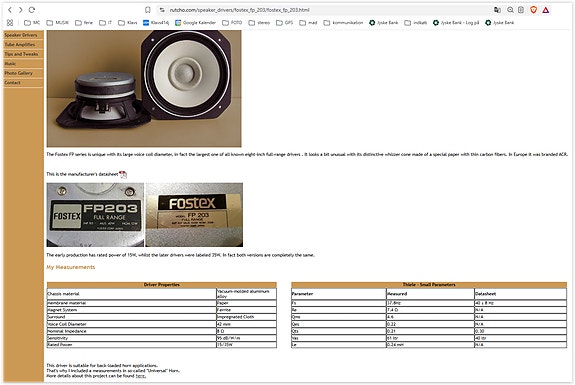Open Photo Gallery in the sidebar menu
This screenshot has height=385, width=575.
[x=23, y=73]
